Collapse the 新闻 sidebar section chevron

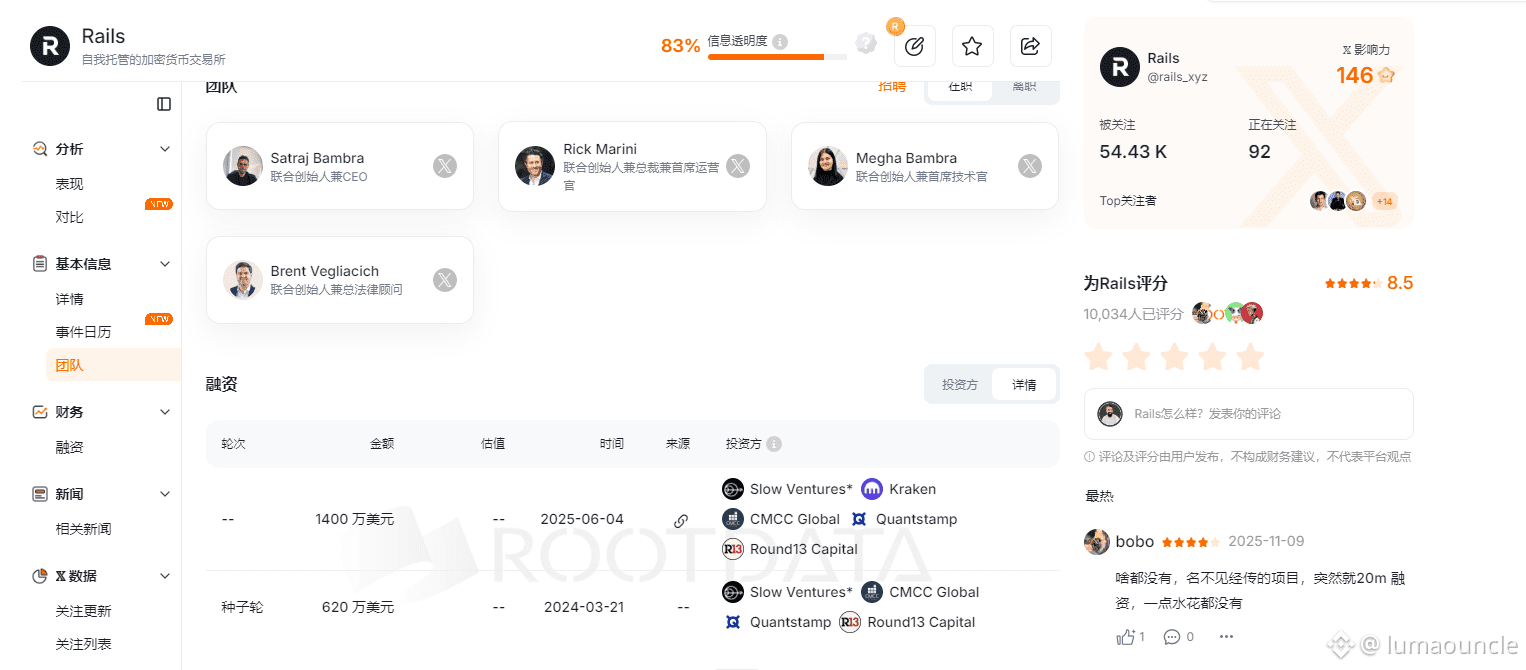tap(165, 494)
